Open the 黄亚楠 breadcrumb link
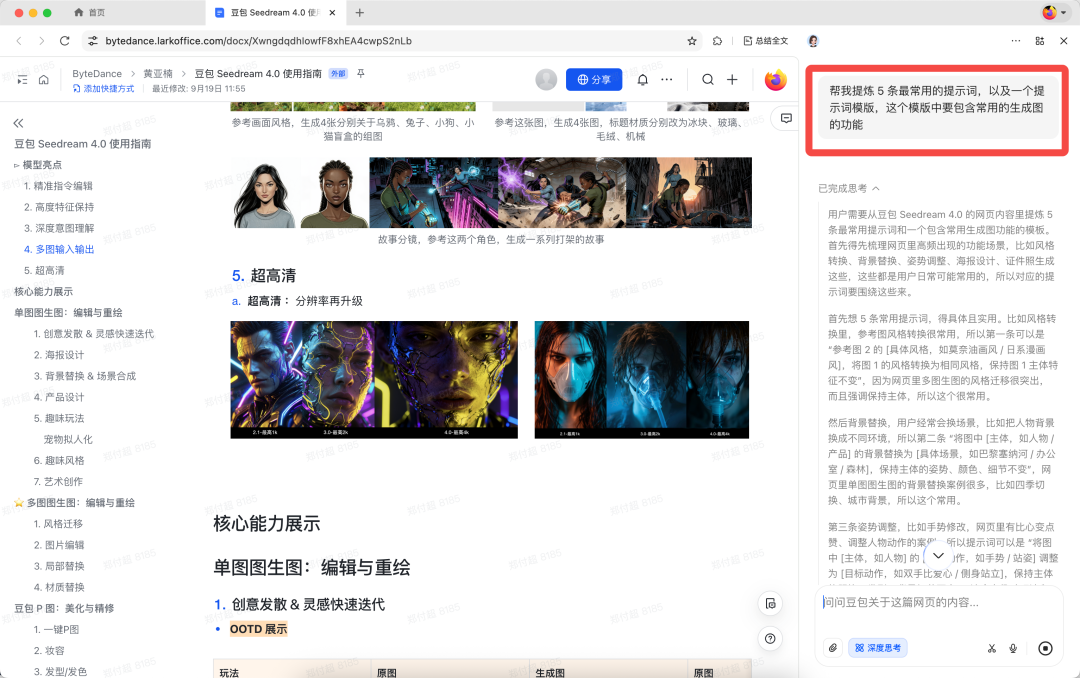Image resolution: width=1080 pixels, height=678 pixels. (x=158, y=74)
